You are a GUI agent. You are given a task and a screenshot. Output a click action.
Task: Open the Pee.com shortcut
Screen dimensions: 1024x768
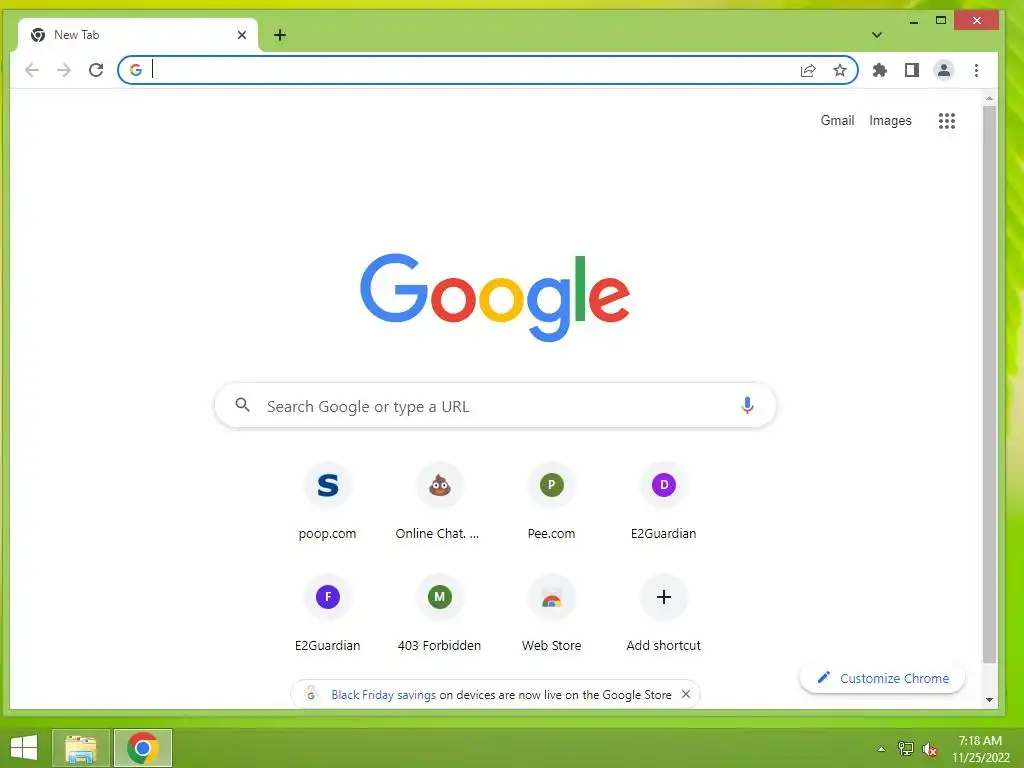[552, 502]
